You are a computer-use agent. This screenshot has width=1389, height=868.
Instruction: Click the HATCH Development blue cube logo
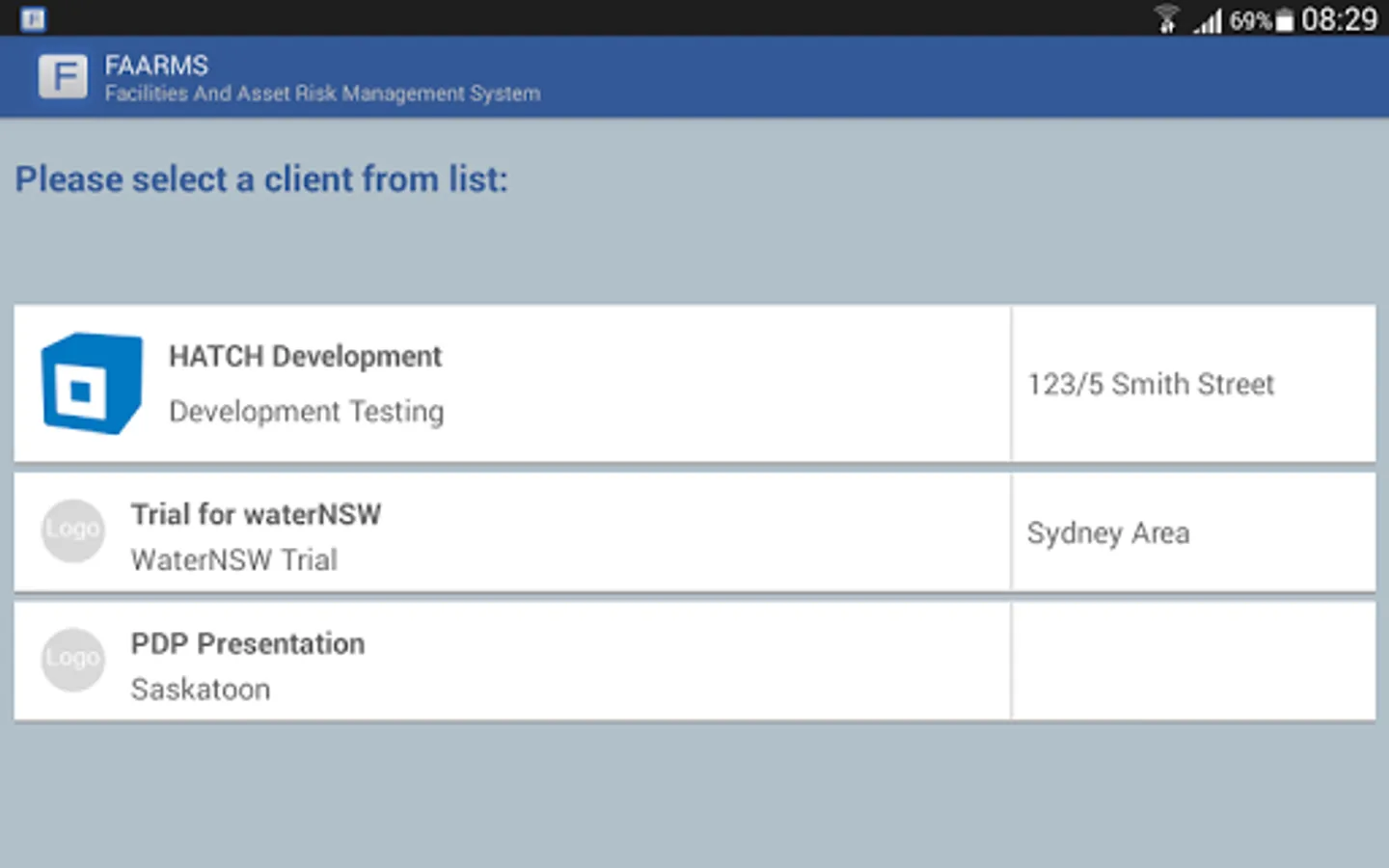coord(92,384)
